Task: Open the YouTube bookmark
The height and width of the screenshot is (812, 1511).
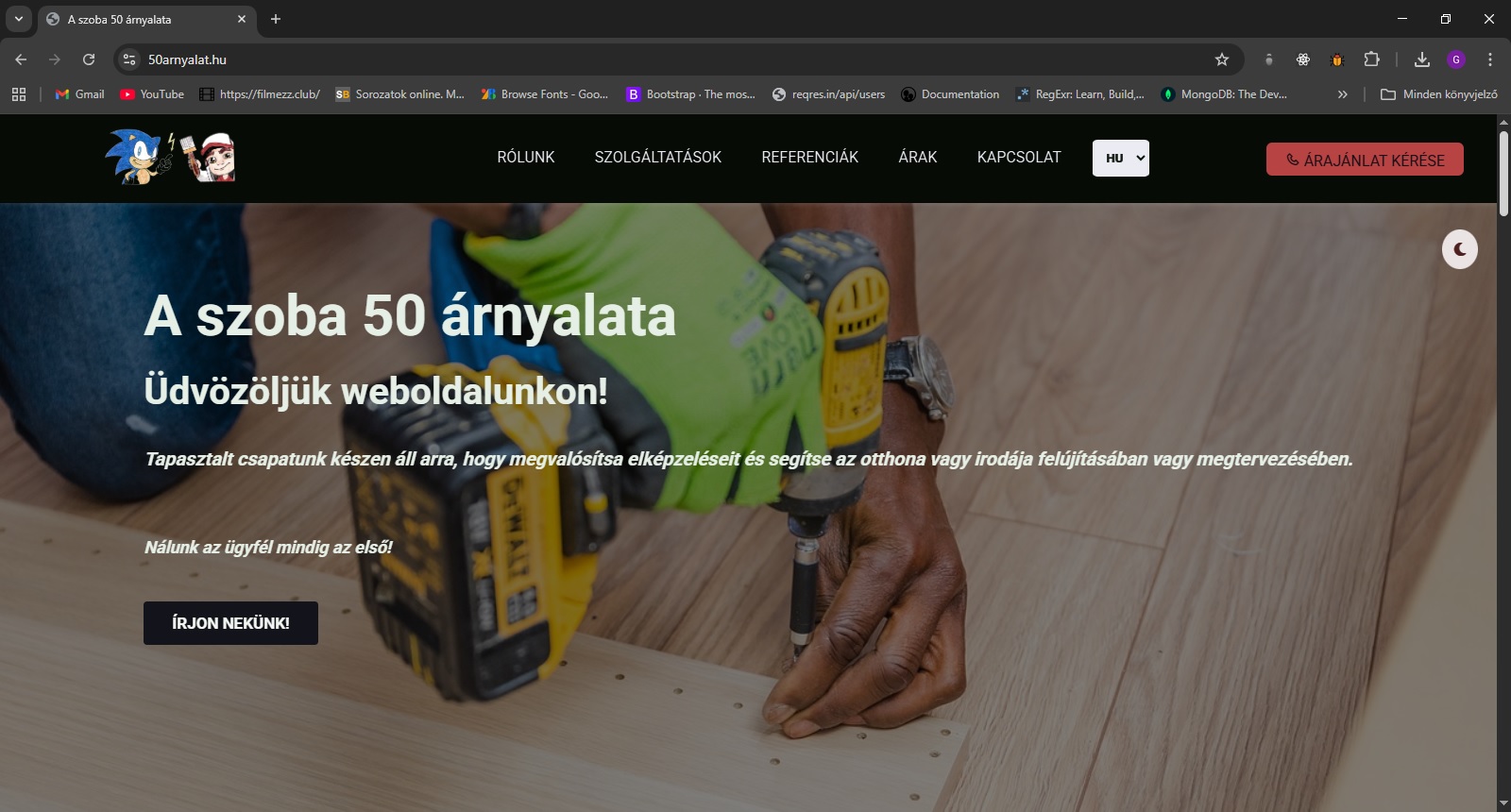Action: (x=152, y=94)
